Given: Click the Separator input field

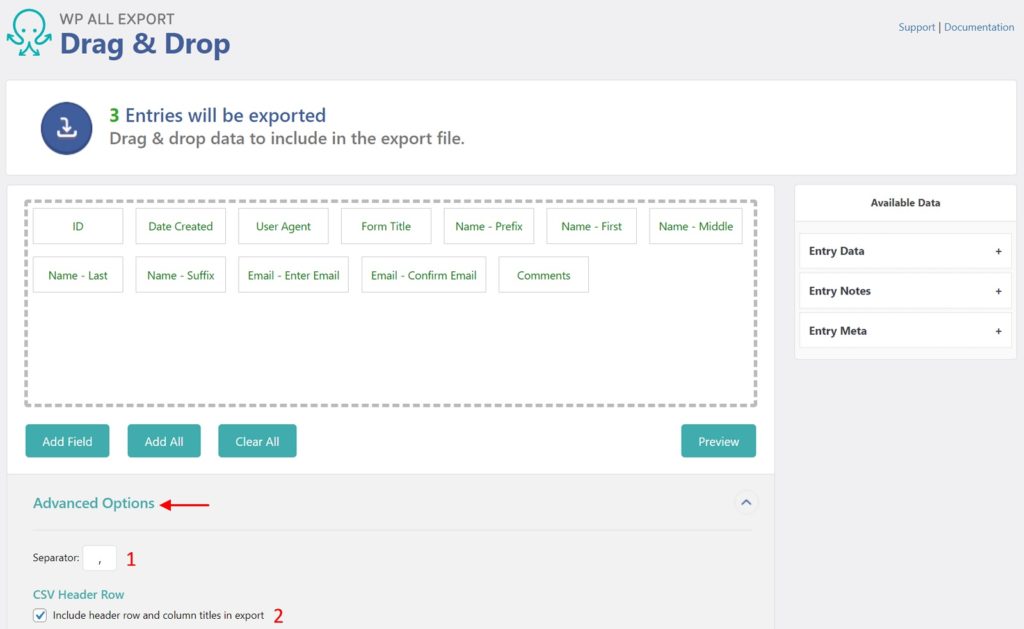Looking at the screenshot, I should [x=99, y=557].
